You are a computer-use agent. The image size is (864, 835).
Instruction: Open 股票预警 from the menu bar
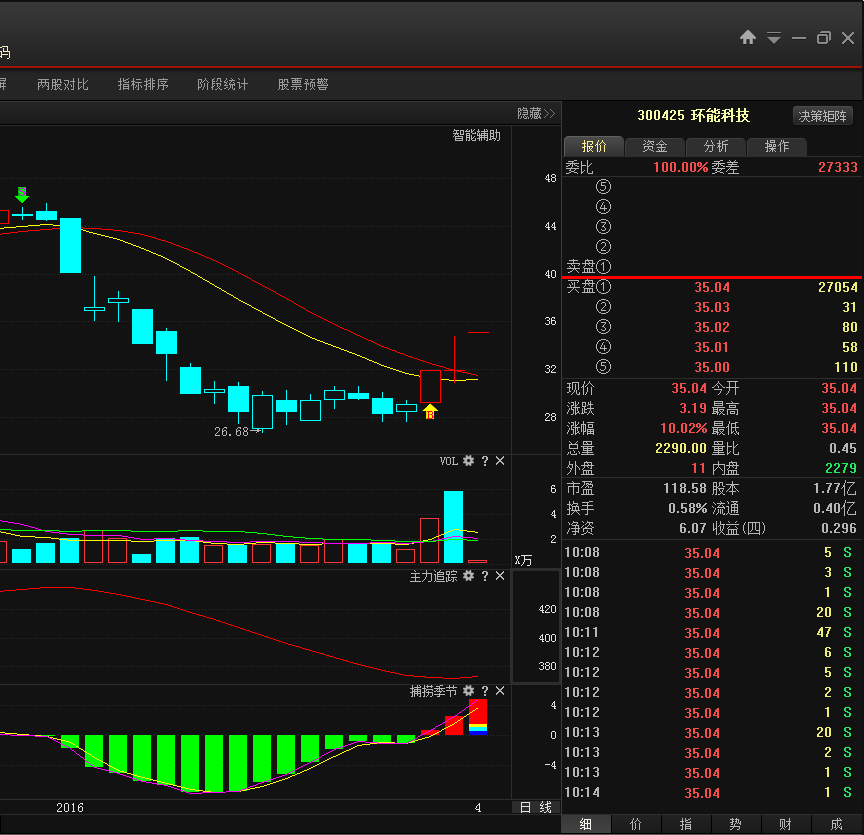coord(303,85)
